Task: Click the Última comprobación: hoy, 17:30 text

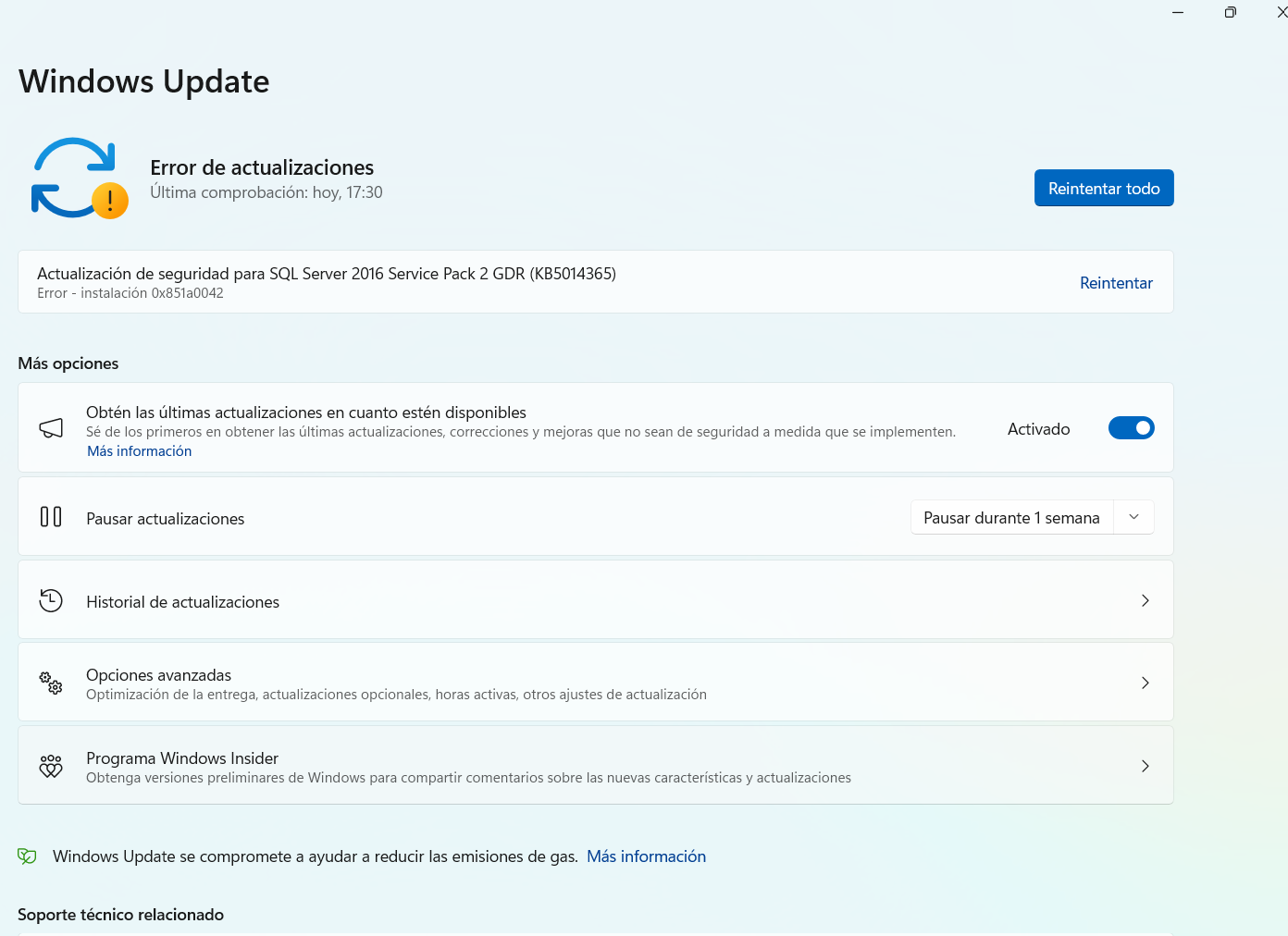Action: [x=266, y=192]
